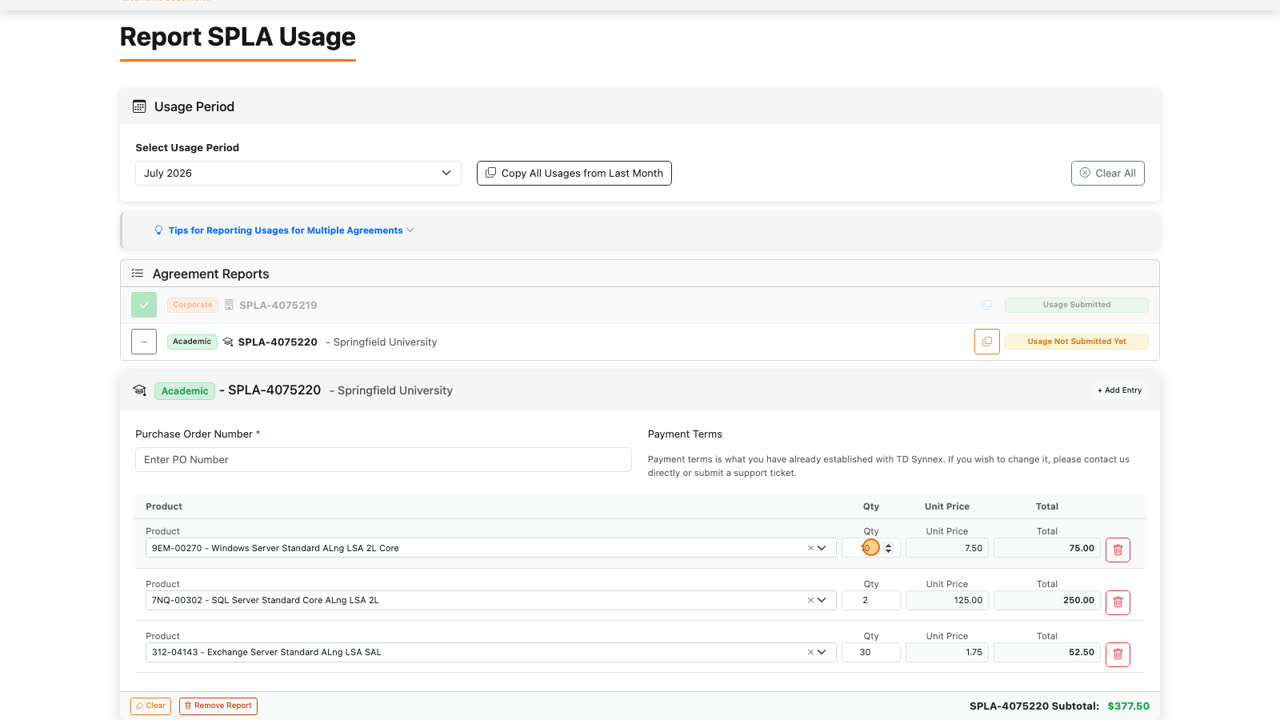Screen dimensions: 1280x720
Task: Click the 7.50 unit price field
Action: [x=947, y=548]
